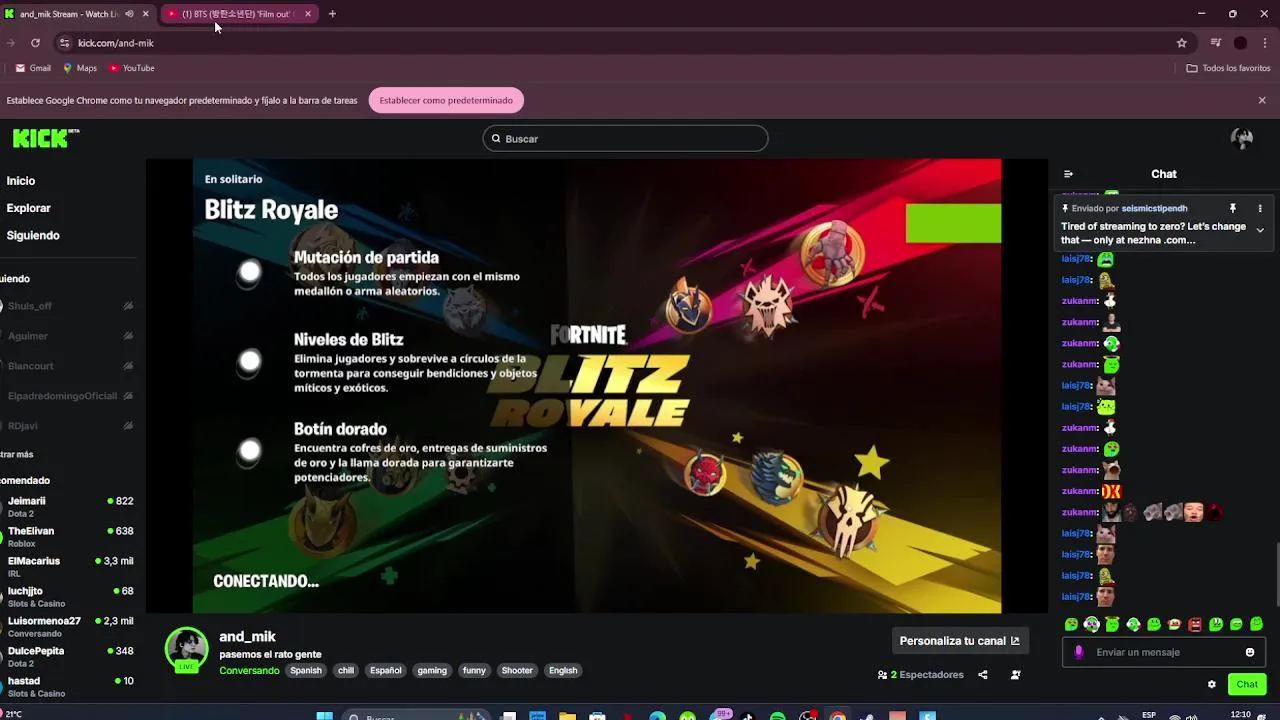Bookmark this page with the star icon
This screenshot has height=720, width=1280.
[1182, 43]
